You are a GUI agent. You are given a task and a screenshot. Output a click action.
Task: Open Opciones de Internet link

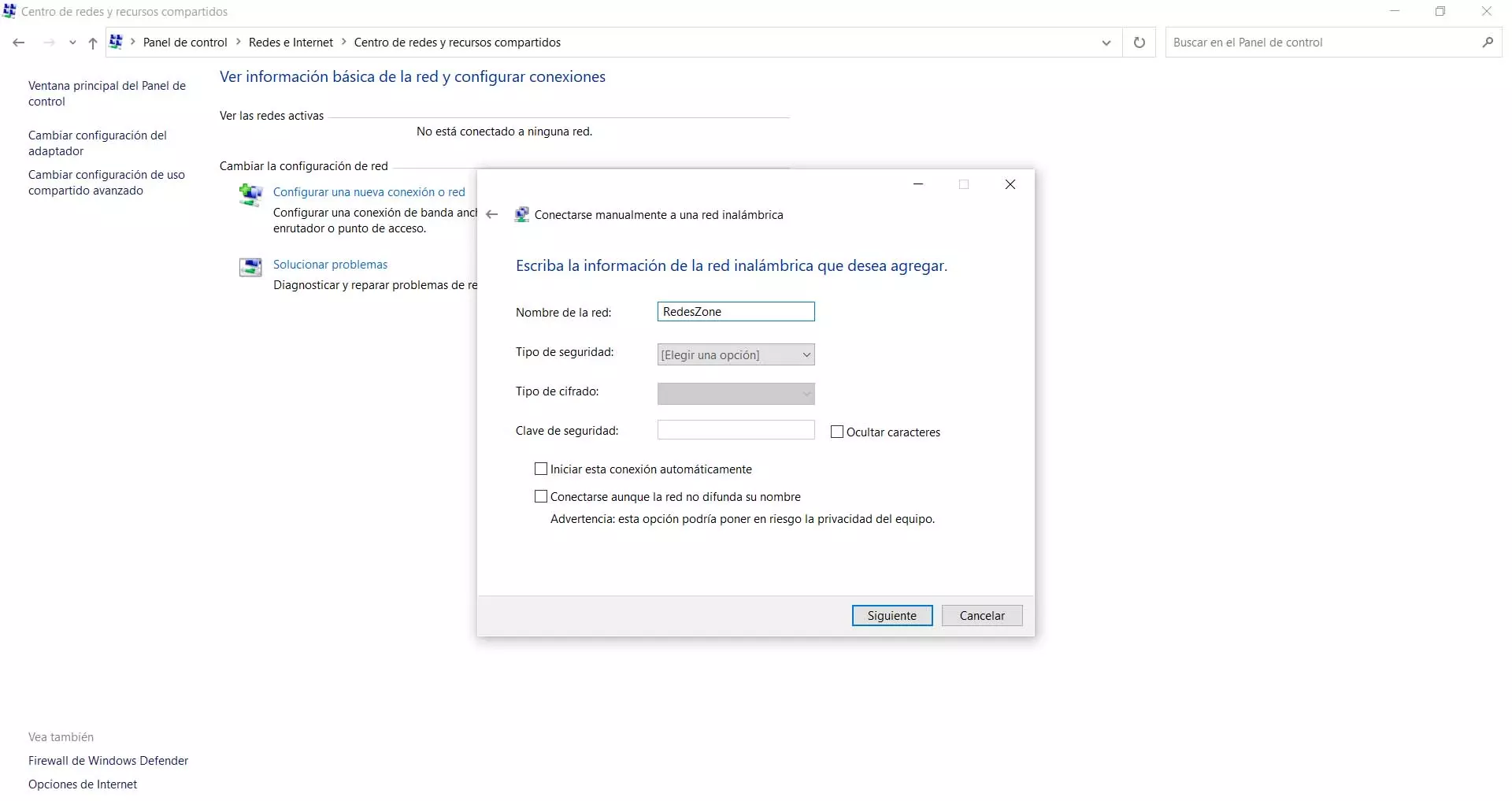click(x=83, y=784)
